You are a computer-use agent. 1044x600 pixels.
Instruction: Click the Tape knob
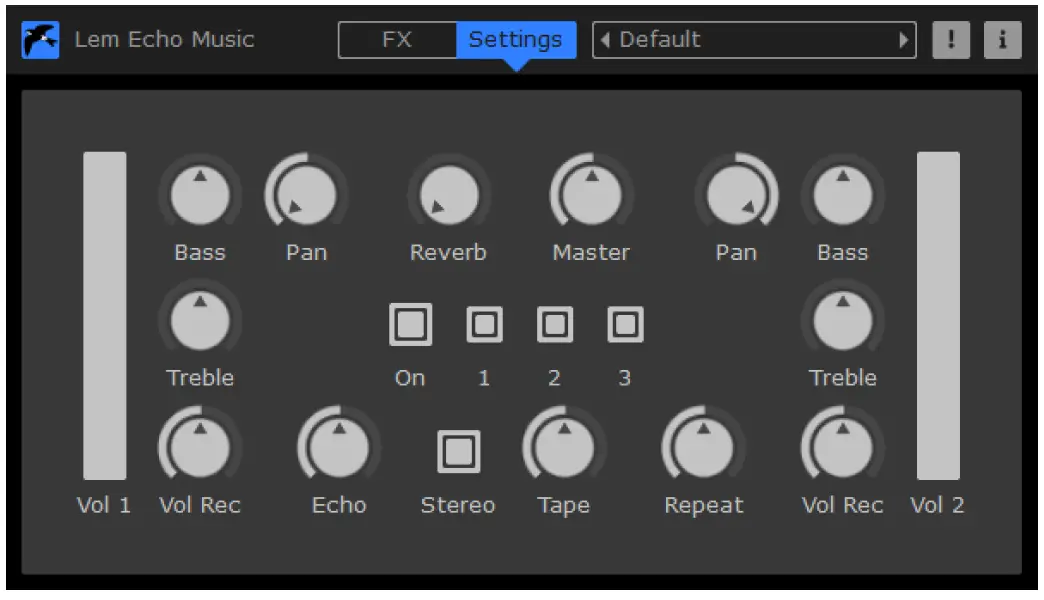click(x=563, y=445)
